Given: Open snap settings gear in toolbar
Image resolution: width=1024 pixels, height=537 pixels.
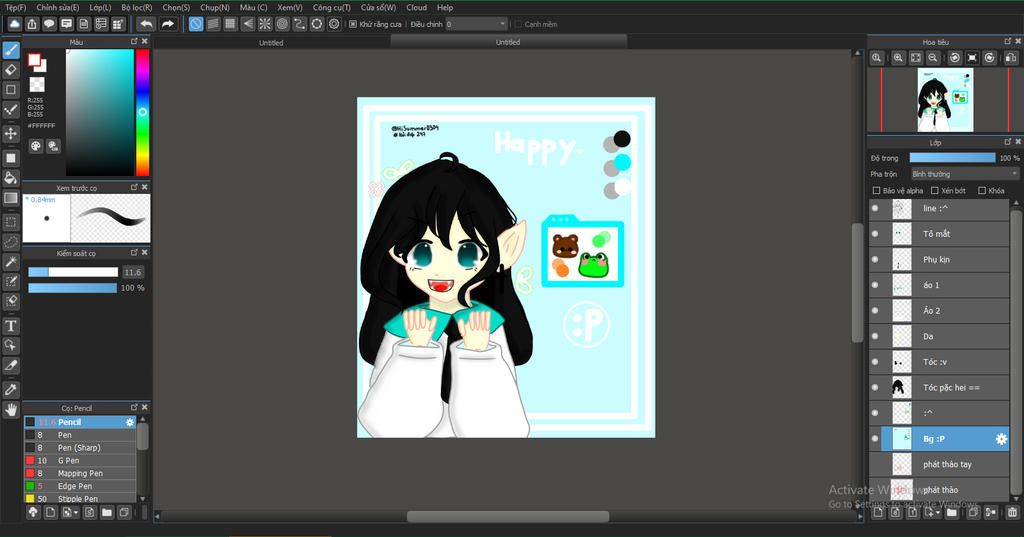Looking at the screenshot, I should [x=334, y=24].
